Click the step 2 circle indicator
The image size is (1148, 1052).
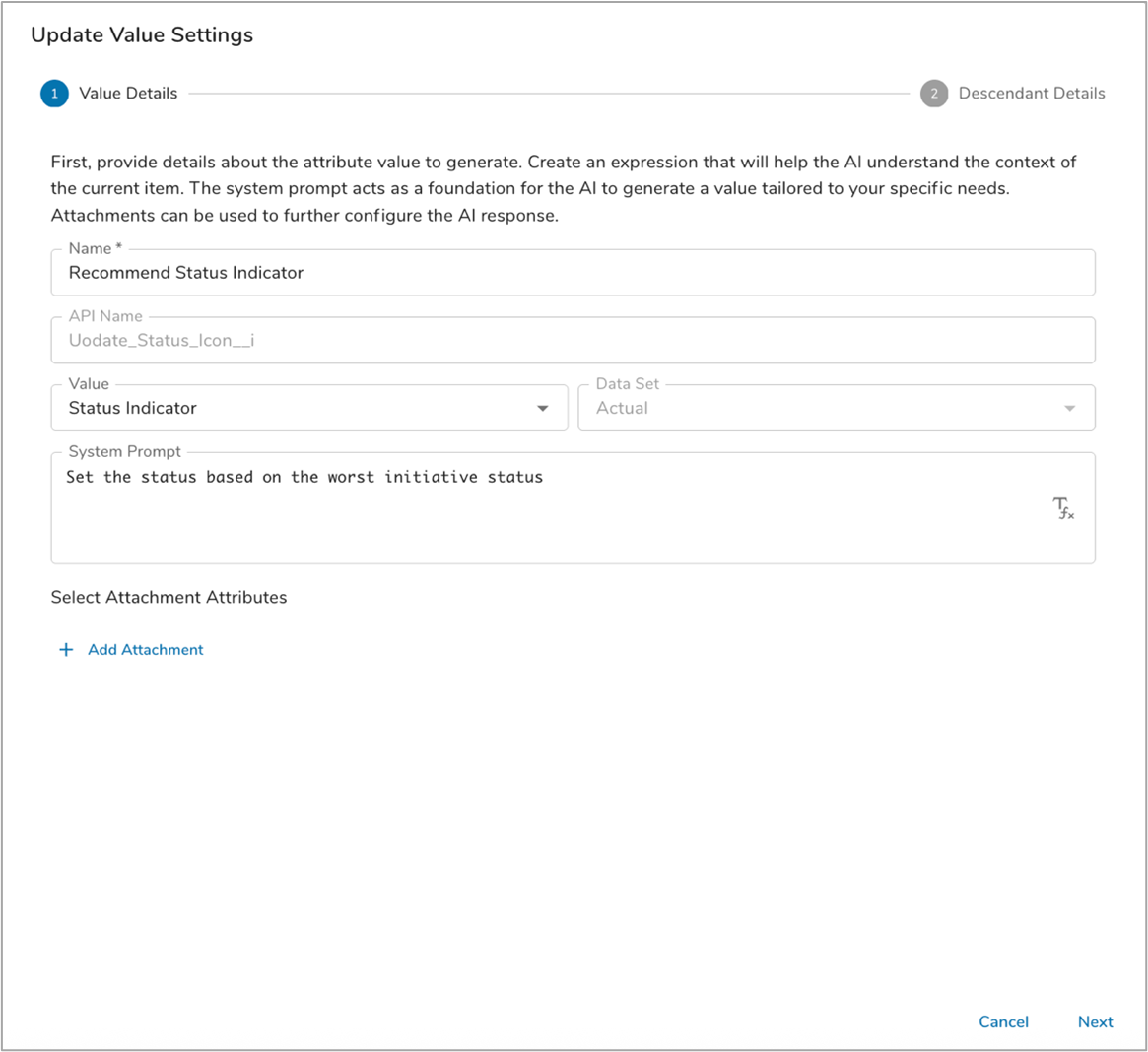click(933, 94)
